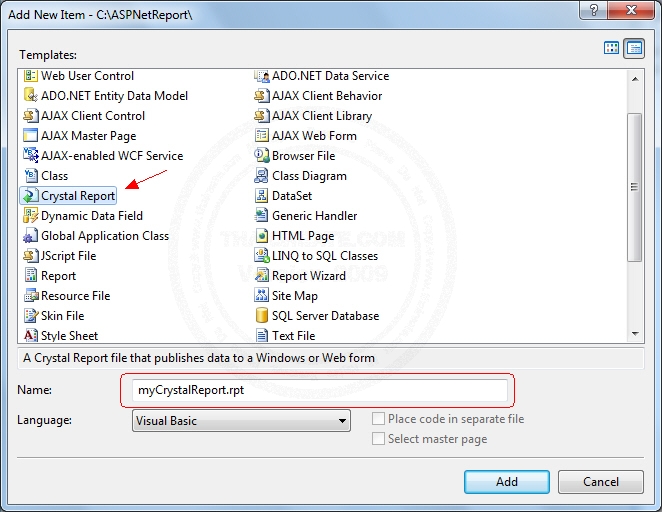Select the ADO.NET Data Service icon
This screenshot has width=662, height=512.
click(x=262, y=76)
